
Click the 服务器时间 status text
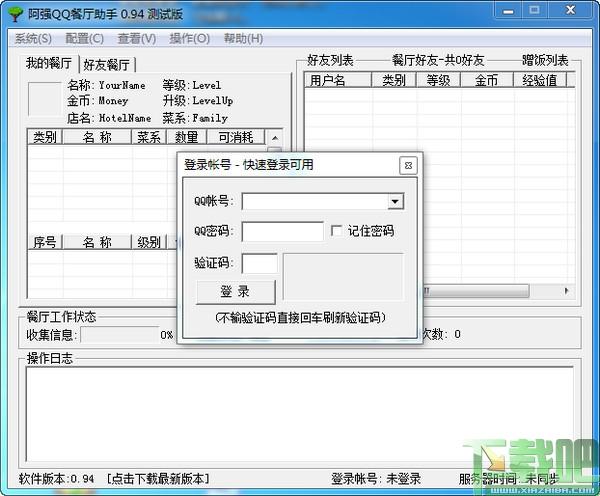509,478
